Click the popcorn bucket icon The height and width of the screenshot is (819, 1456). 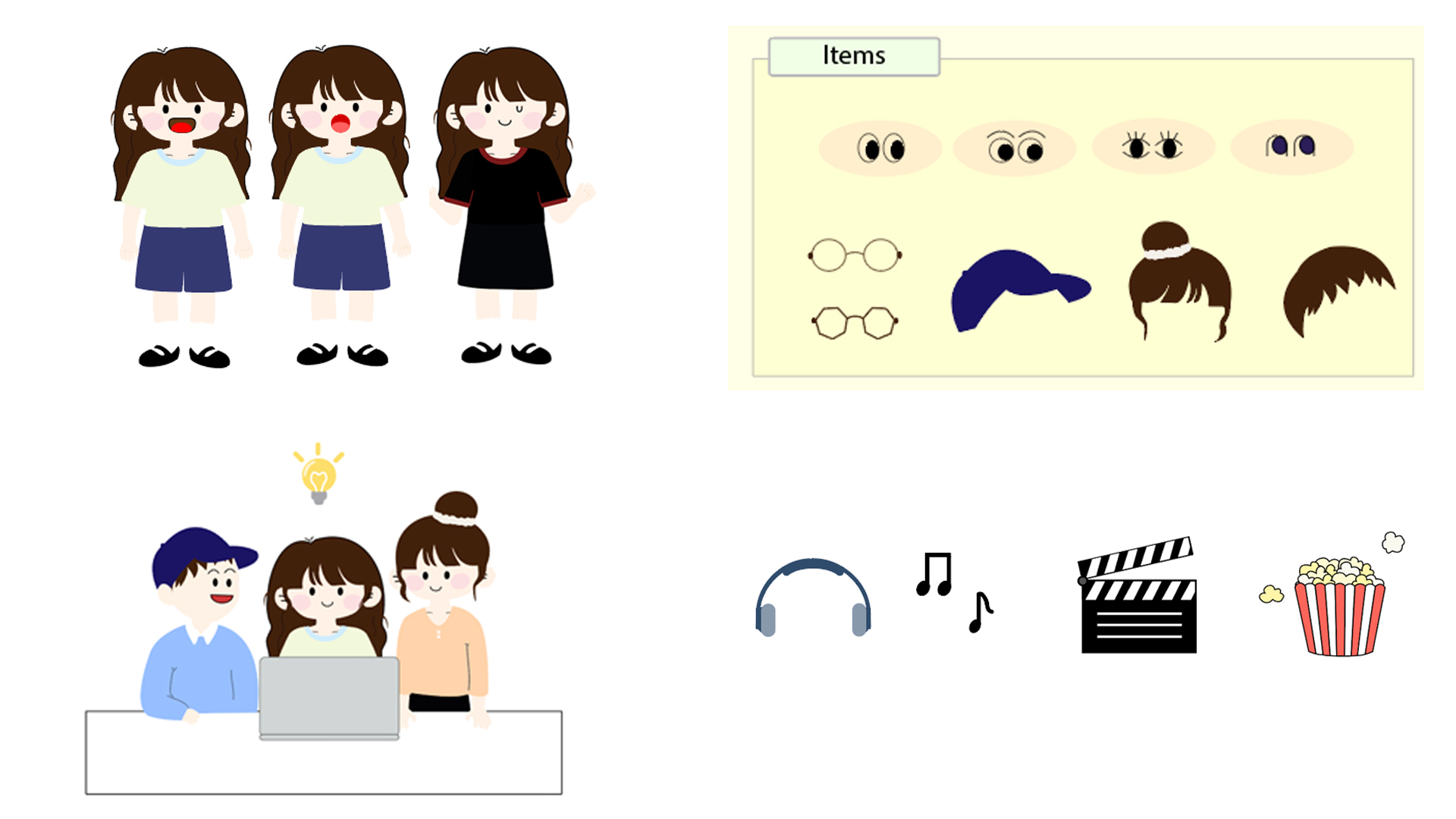1339,608
